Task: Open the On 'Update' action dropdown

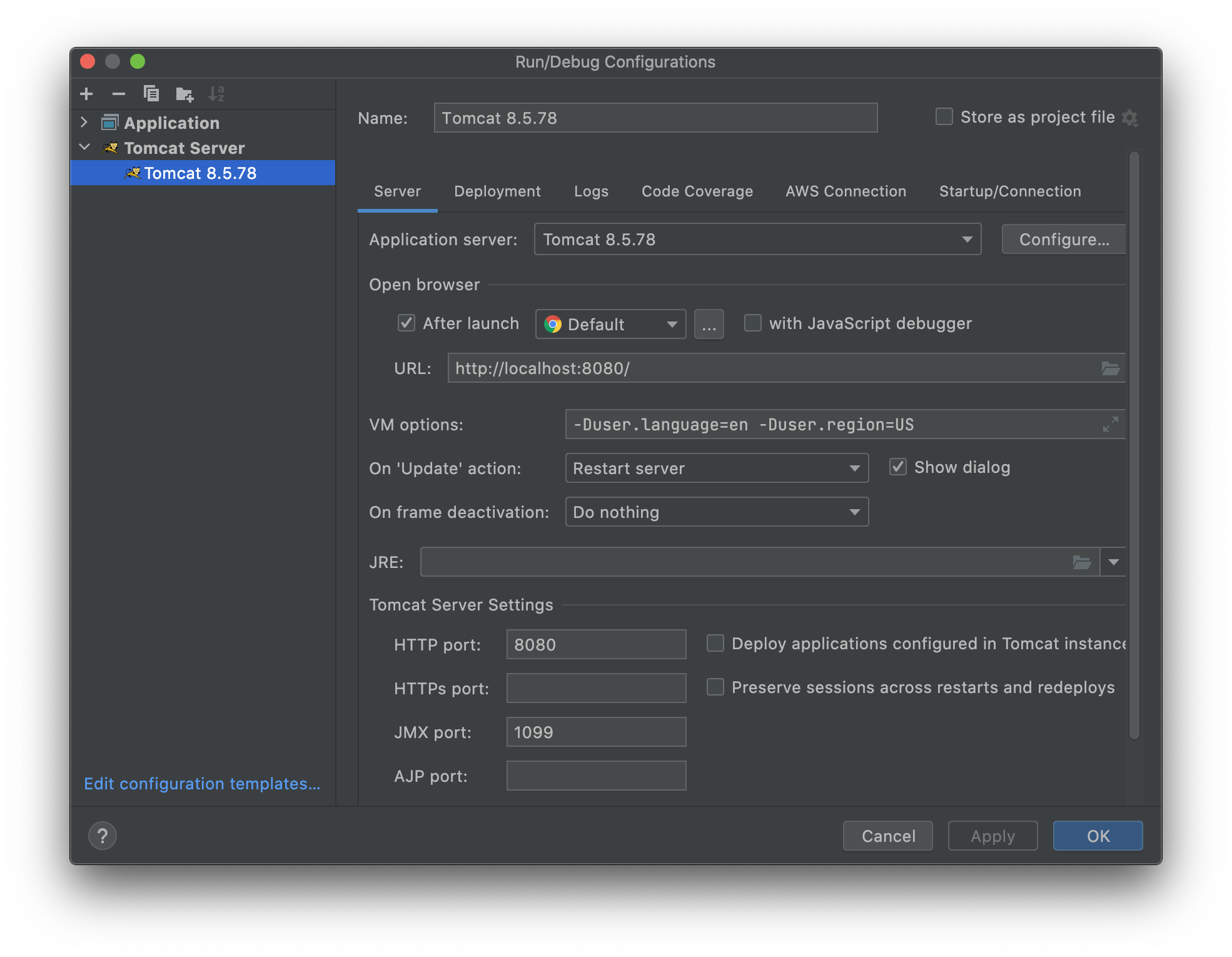Action: coord(717,468)
